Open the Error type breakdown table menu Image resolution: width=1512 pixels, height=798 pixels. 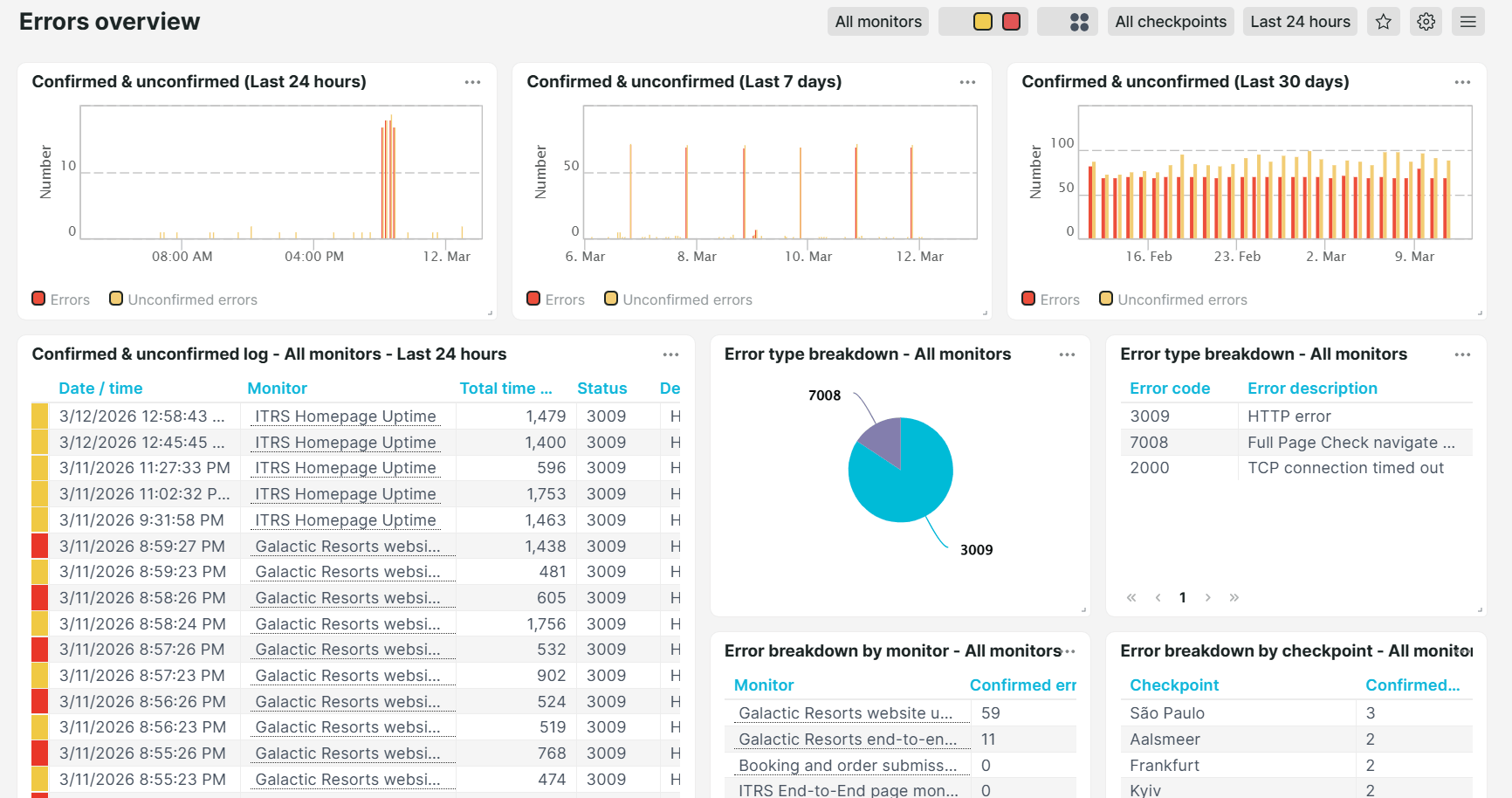pyautogui.click(x=1463, y=354)
